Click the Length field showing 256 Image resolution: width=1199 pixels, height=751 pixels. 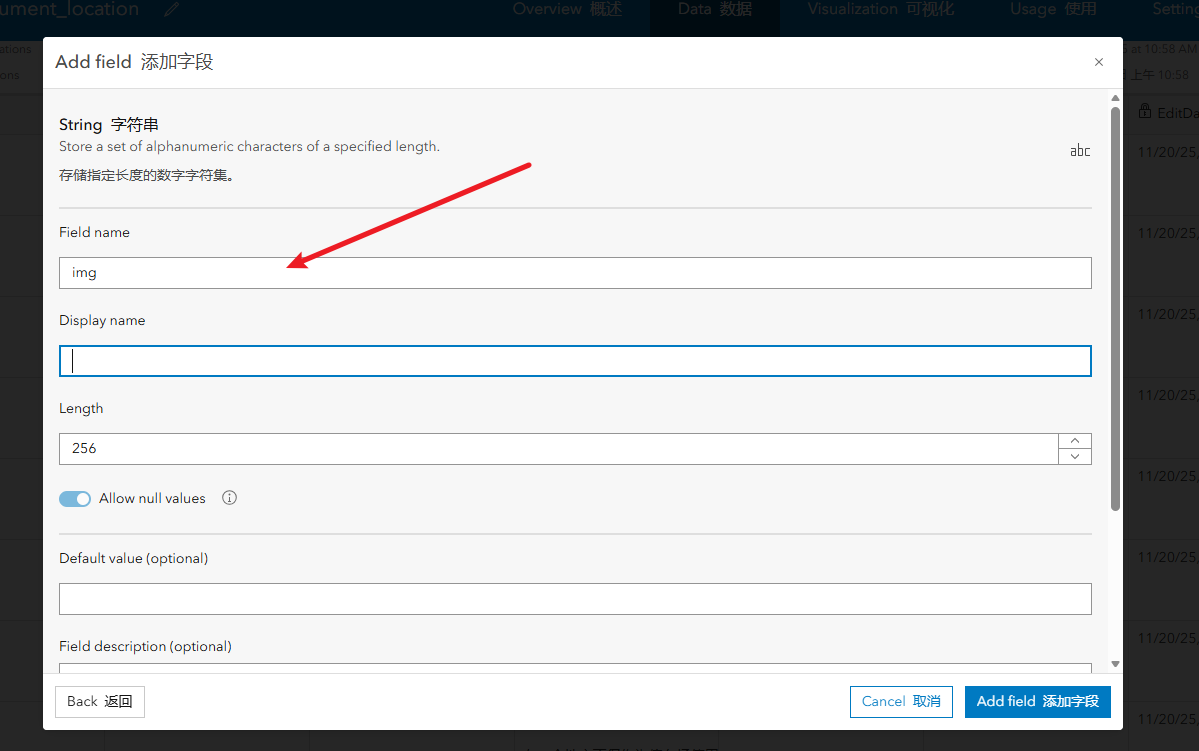(x=558, y=449)
